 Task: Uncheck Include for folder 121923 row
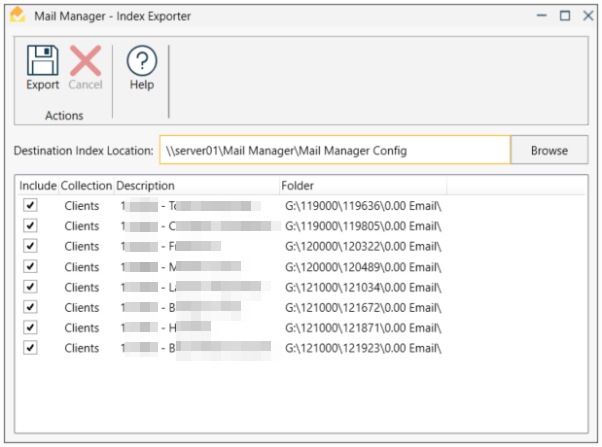tap(31, 348)
